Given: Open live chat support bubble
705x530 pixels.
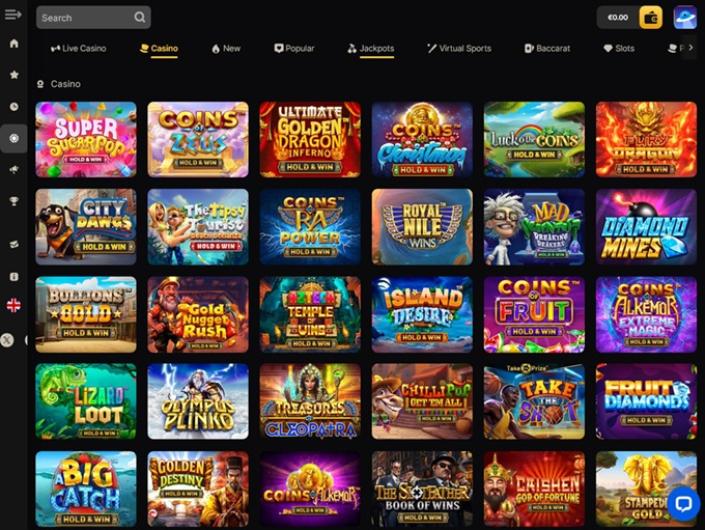Looking at the screenshot, I should point(683,503).
